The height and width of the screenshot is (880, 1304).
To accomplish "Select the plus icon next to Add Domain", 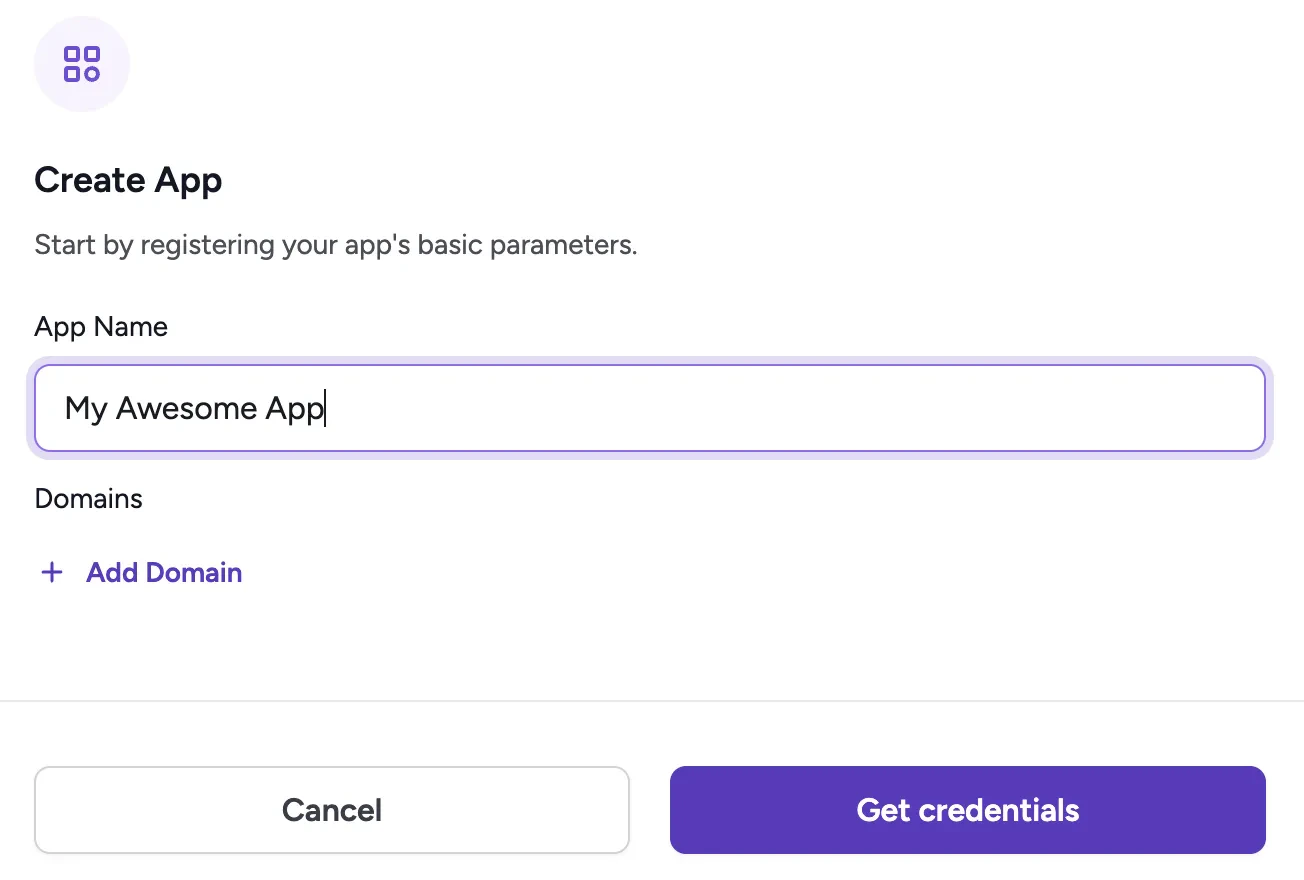I will tap(51, 572).
